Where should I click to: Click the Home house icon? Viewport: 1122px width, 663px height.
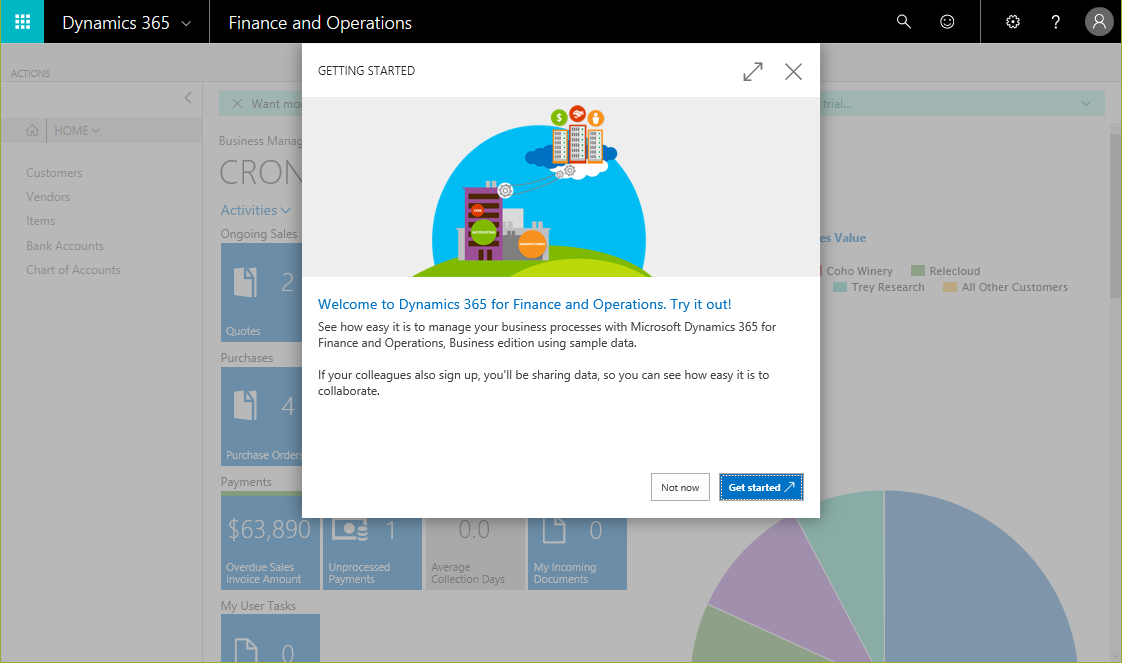[x=32, y=130]
